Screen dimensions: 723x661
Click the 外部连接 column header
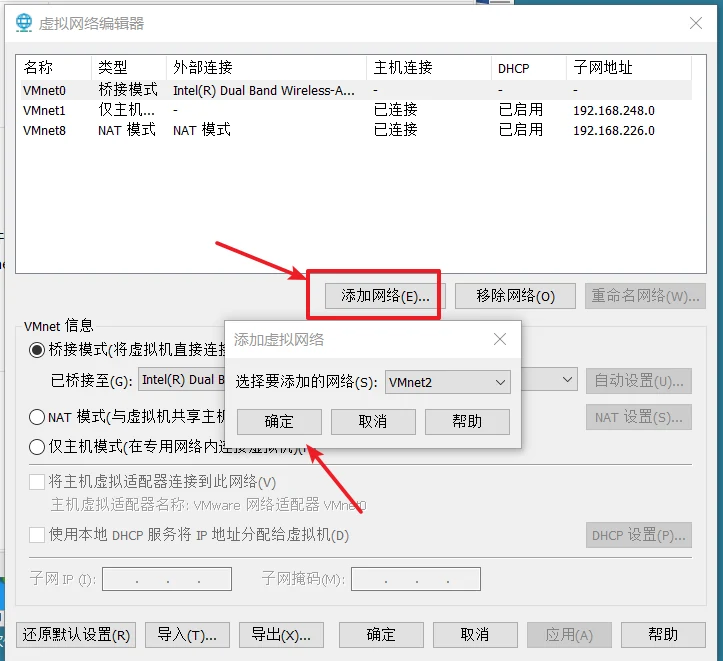pos(266,68)
